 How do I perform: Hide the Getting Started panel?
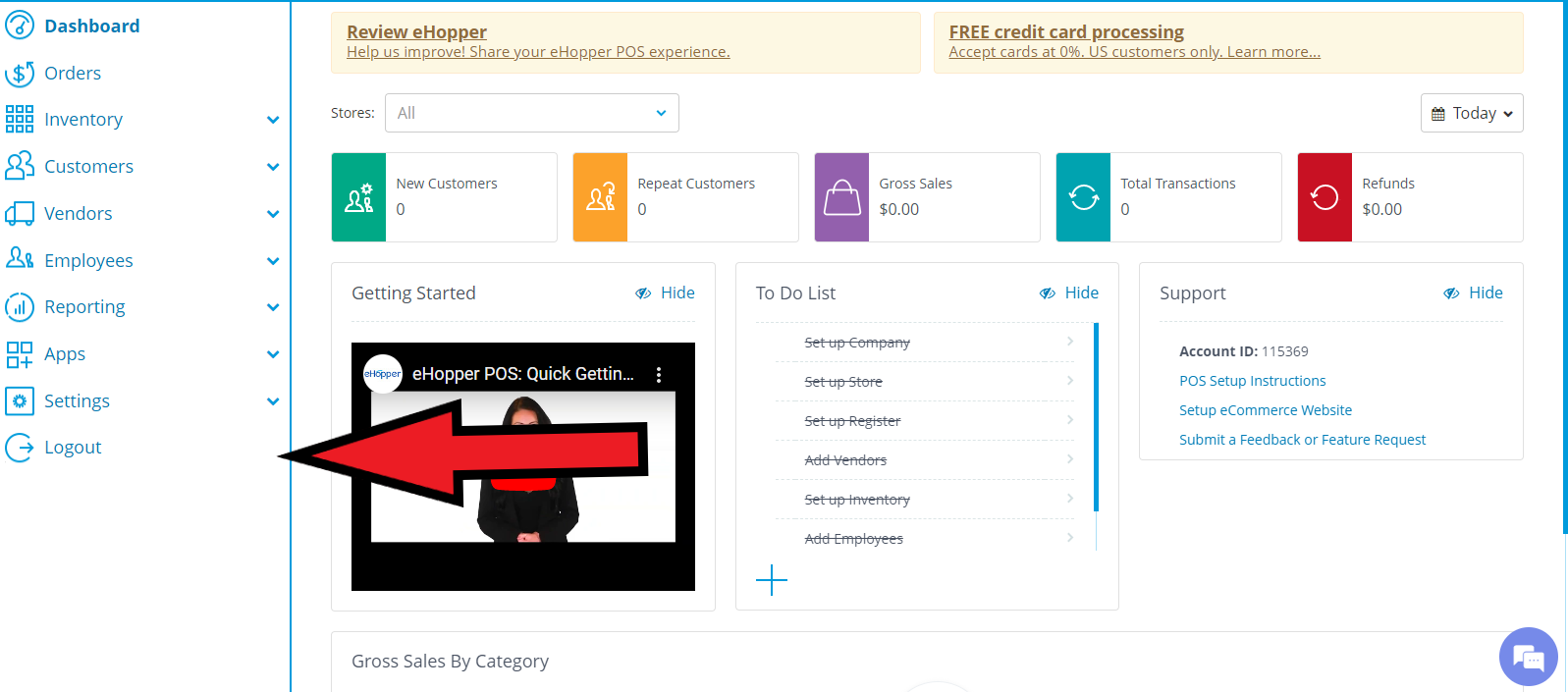tap(666, 293)
